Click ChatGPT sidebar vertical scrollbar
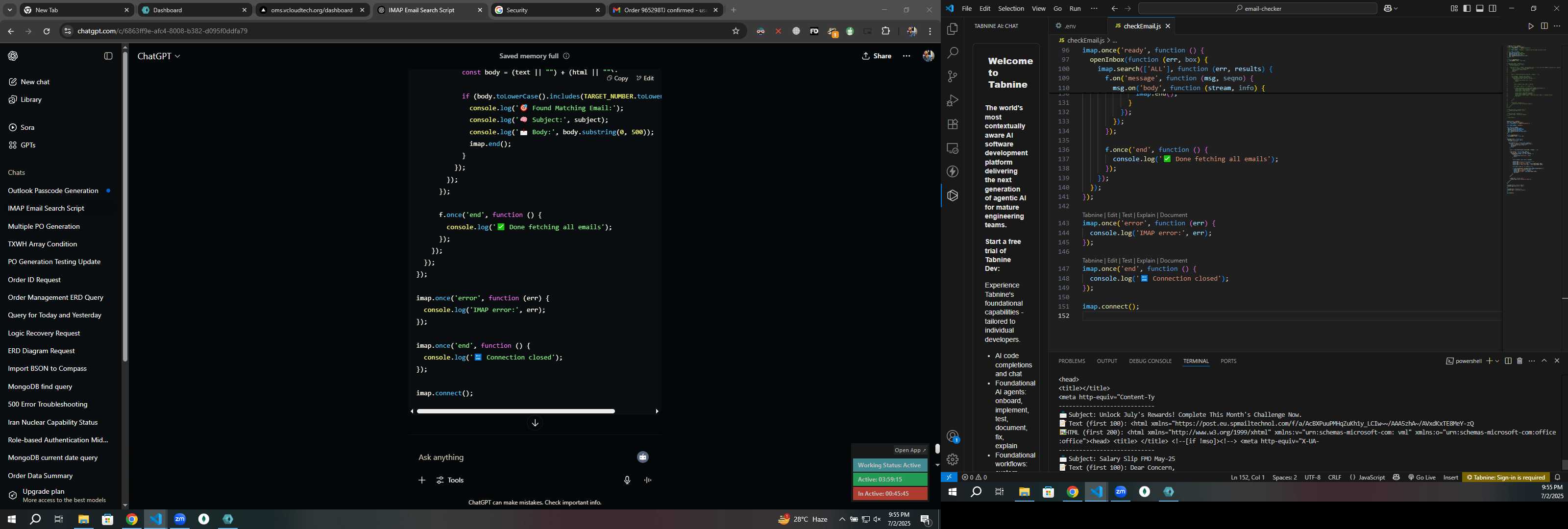 (x=125, y=207)
